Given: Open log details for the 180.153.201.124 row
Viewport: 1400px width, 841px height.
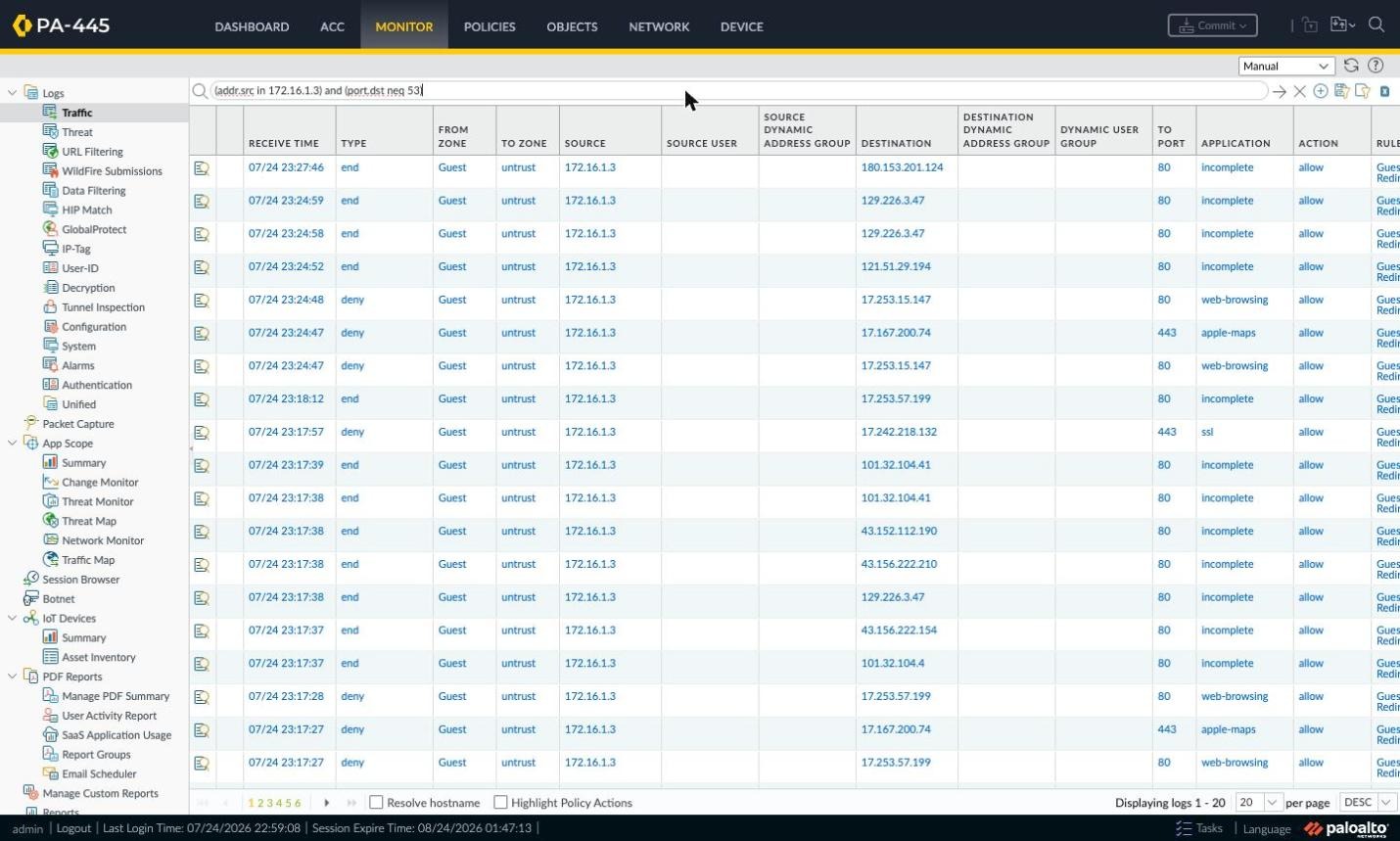Looking at the screenshot, I should 202,168.
